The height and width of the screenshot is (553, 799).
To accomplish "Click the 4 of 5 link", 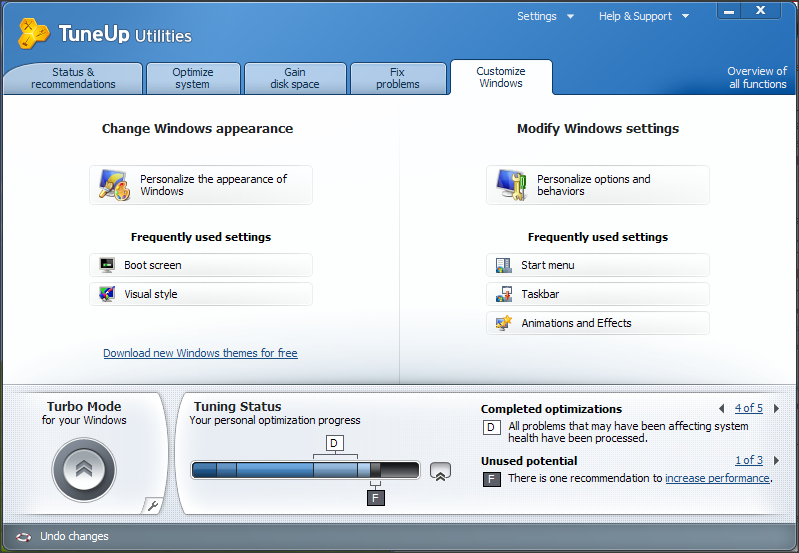I will point(749,408).
